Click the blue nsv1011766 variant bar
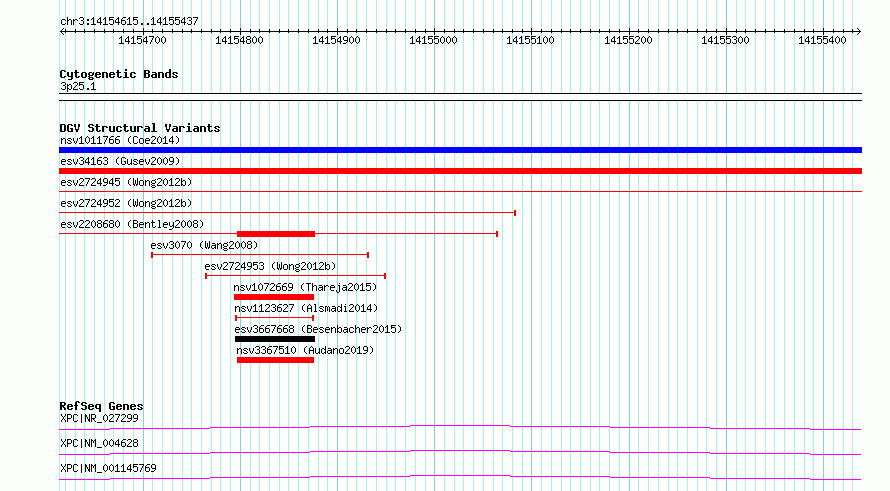 [x=460, y=150]
